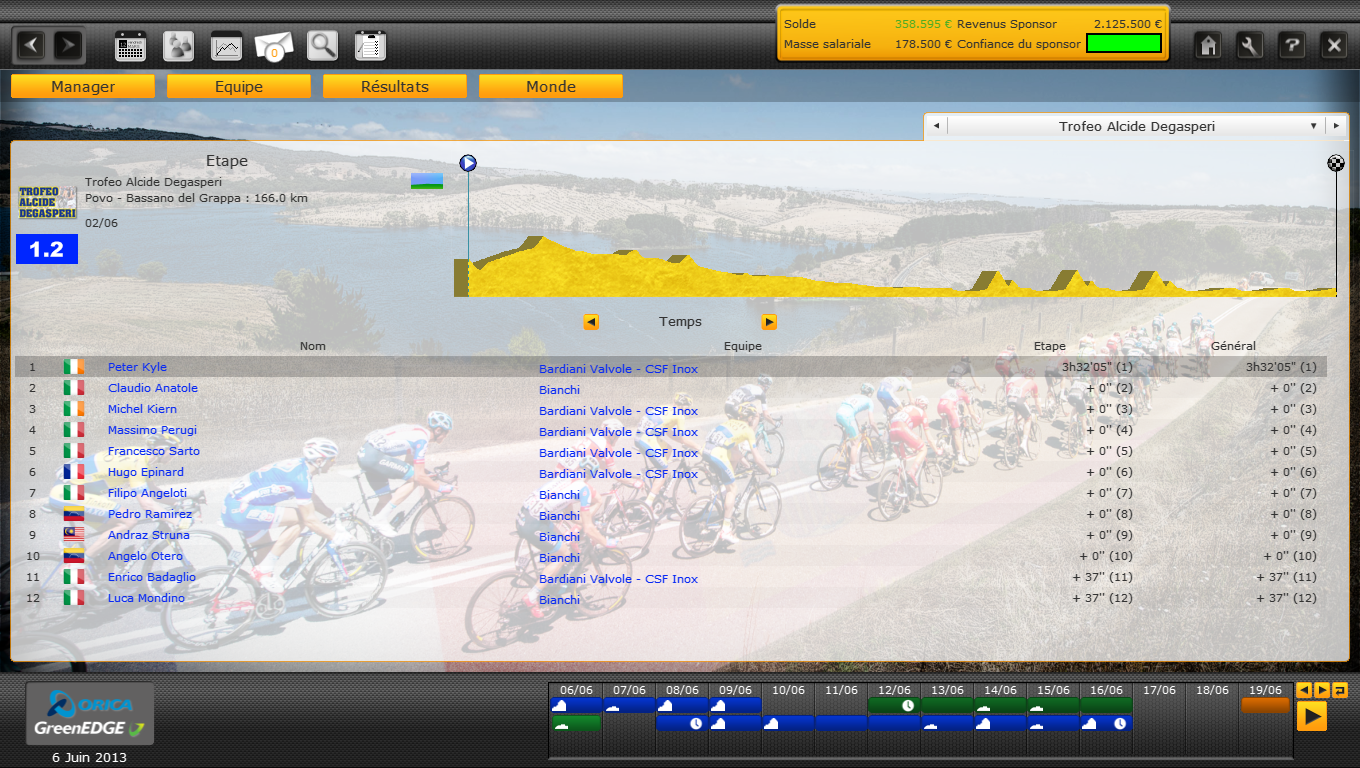
Task: Click the flat terrain stage type icon
Action: pyautogui.click(x=427, y=181)
